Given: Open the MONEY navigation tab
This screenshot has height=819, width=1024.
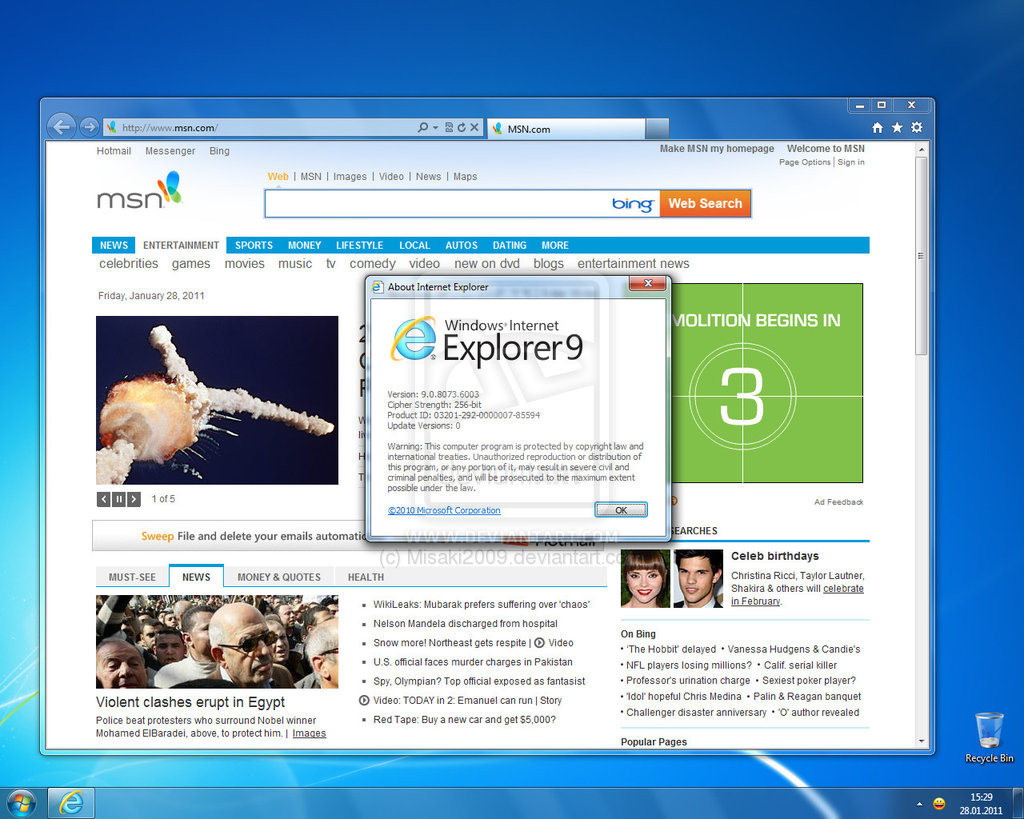Looking at the screenshot, I should pyautogui.click(x=304, y=245).
